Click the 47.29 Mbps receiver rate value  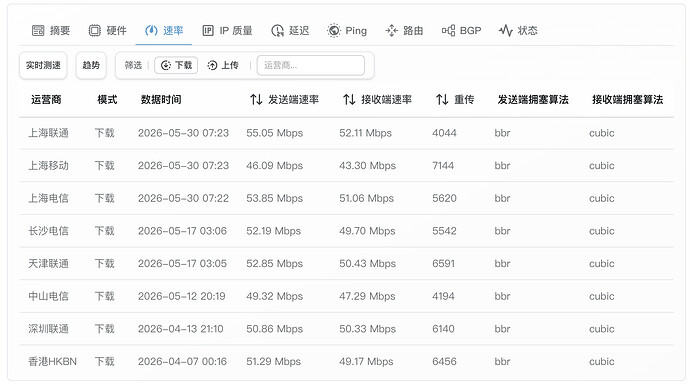tap(367, 296)
